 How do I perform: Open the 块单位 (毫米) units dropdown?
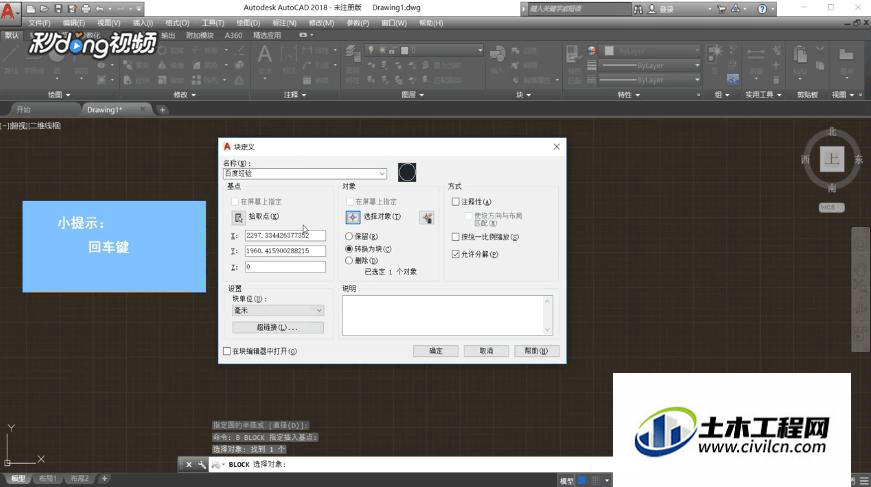(x=278, y=310)
